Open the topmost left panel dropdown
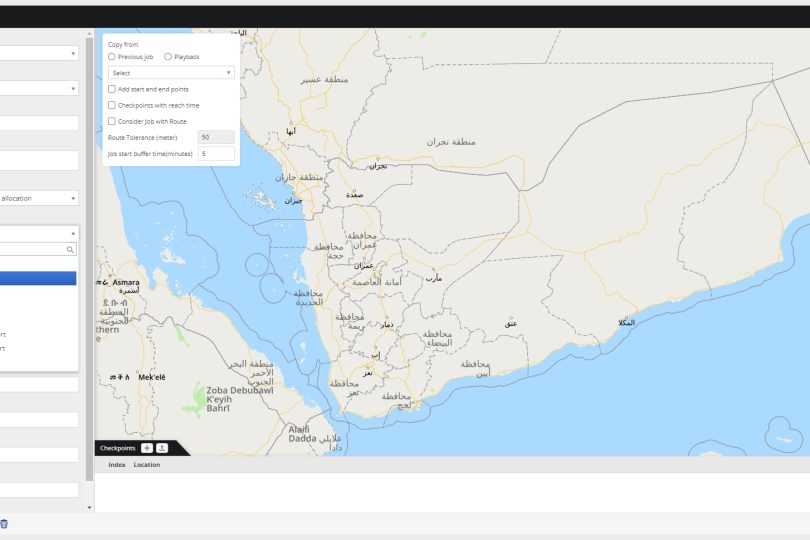Viewport: 810px width, 540px height. (38, 54)
